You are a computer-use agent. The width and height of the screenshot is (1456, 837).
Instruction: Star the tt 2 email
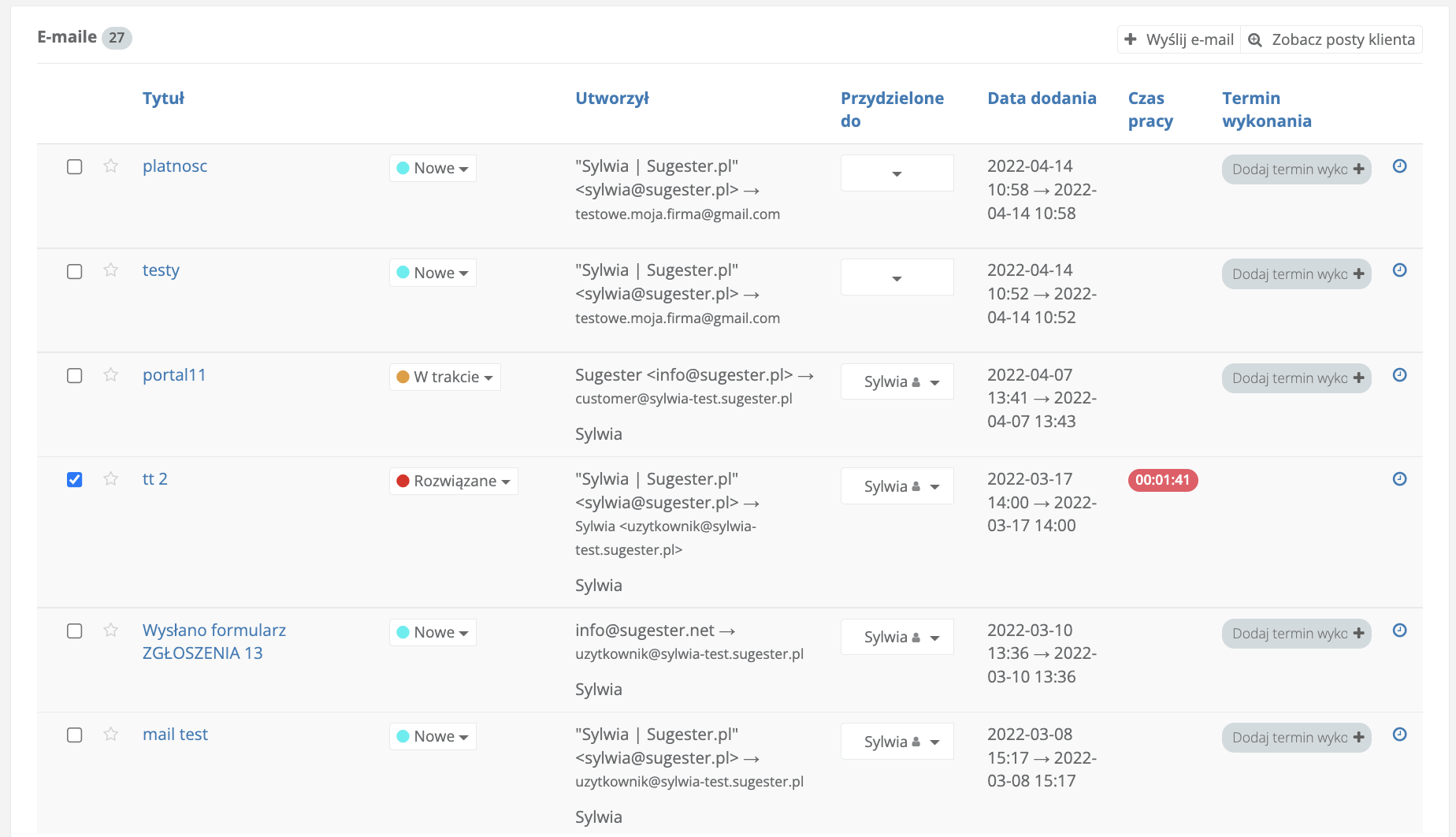coord(111,479)
